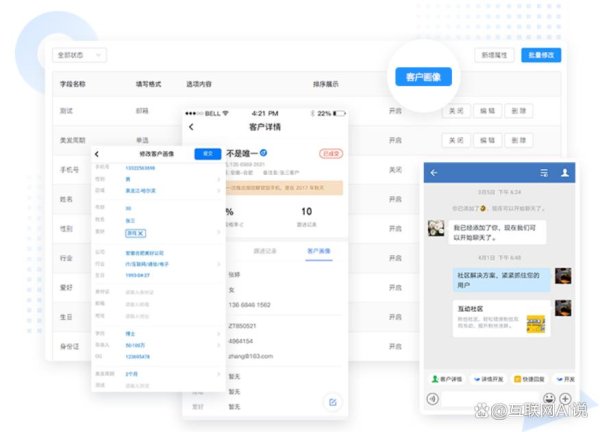
Task: Expand the 50-100万 income row chevron
Action: click(218, 345)
